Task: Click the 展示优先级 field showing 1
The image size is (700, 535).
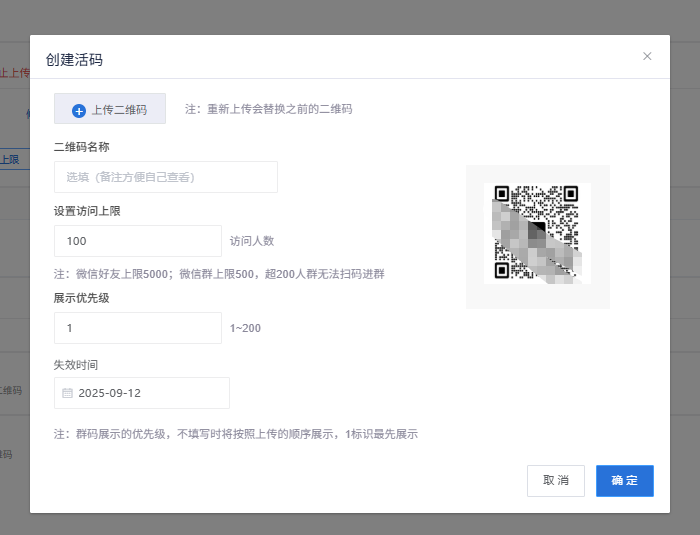Action: [138, 328]
